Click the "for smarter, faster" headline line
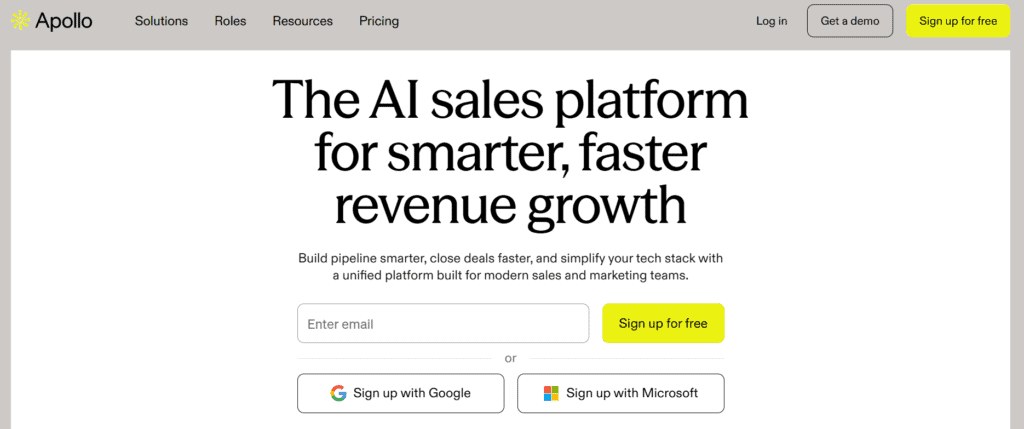This screenshot has height=429, width=1024. [x=510, y=152]
